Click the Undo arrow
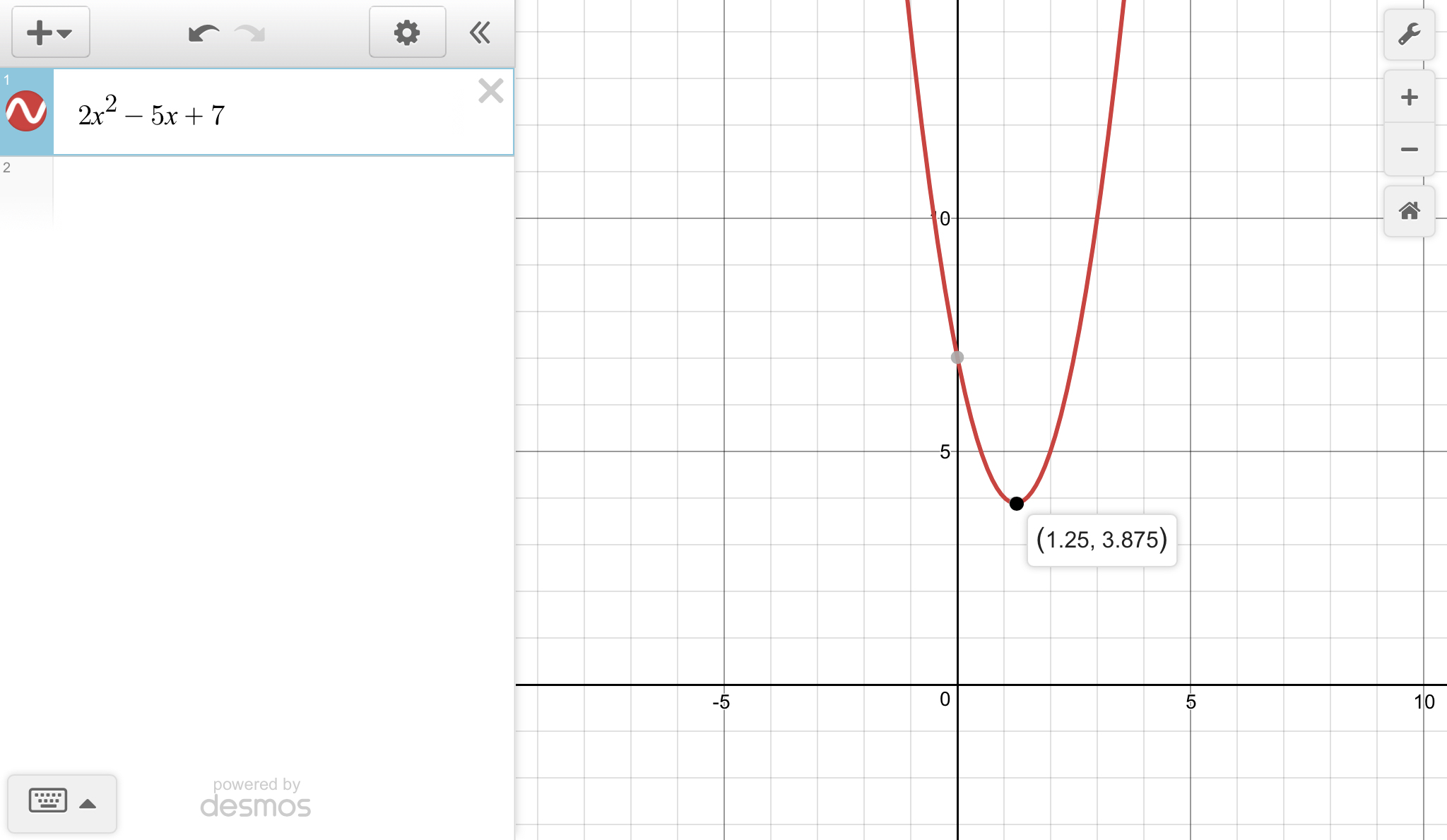 pos(203,33)
